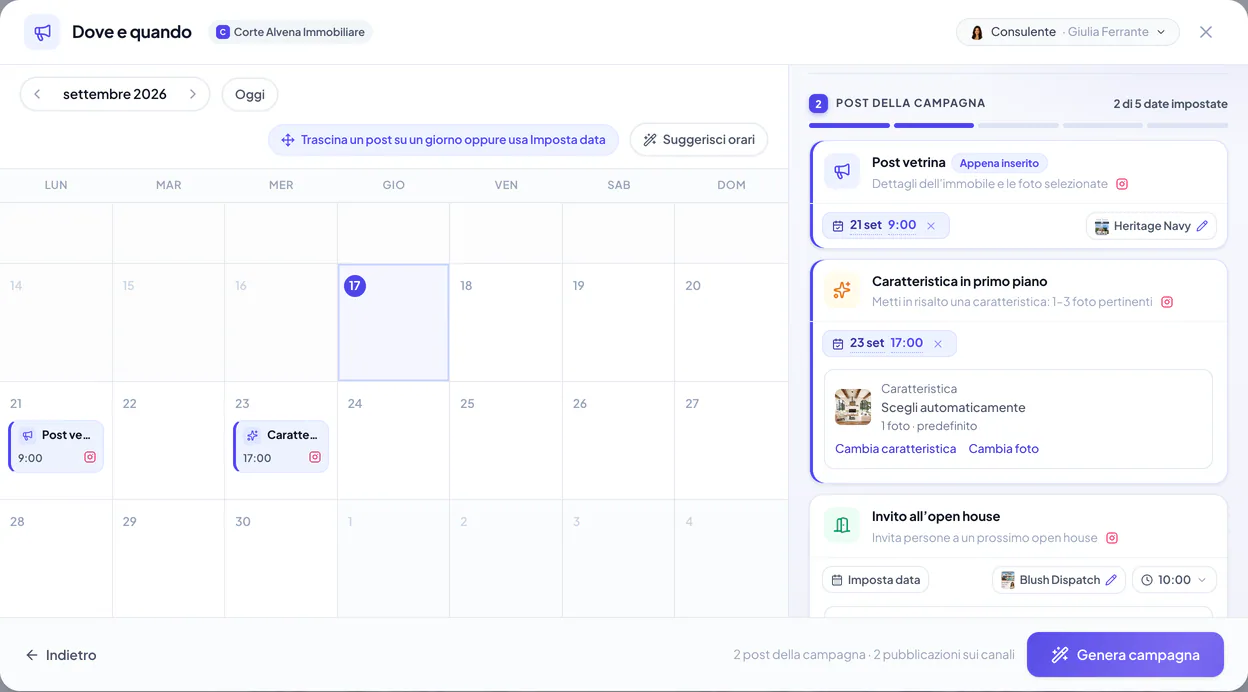Click the sparkle icon on the Caratteristica in primo piano card
Screen dimensions: 1248x692
click(842, 290)
